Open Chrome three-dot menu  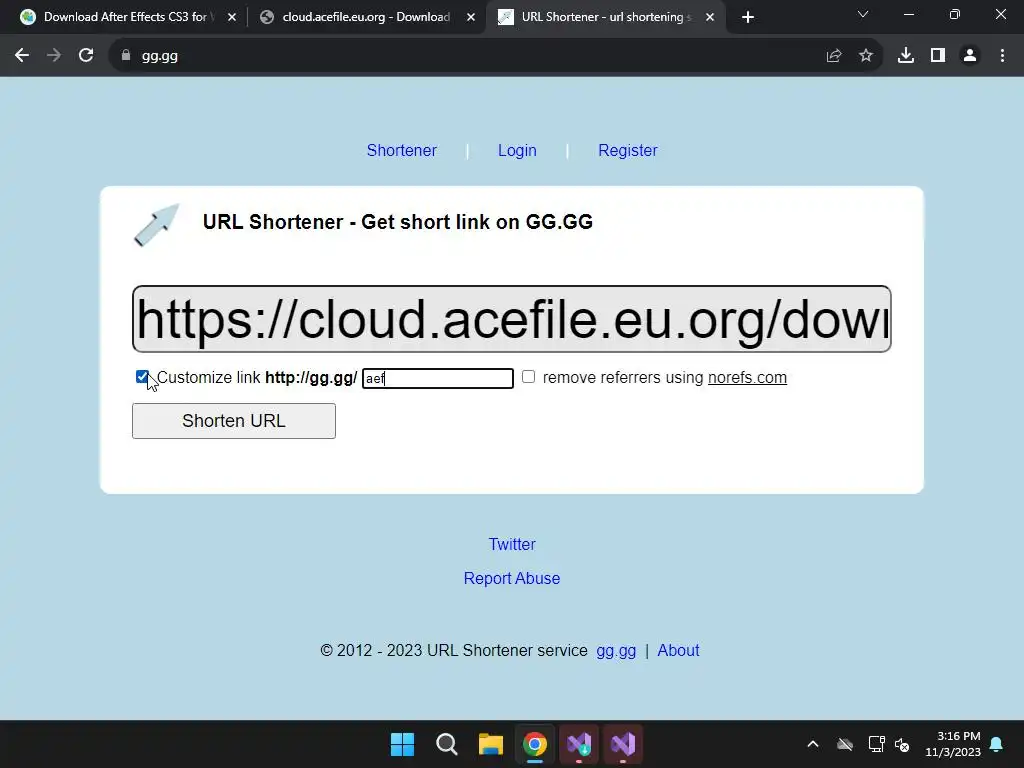(x=1002, y=56)
